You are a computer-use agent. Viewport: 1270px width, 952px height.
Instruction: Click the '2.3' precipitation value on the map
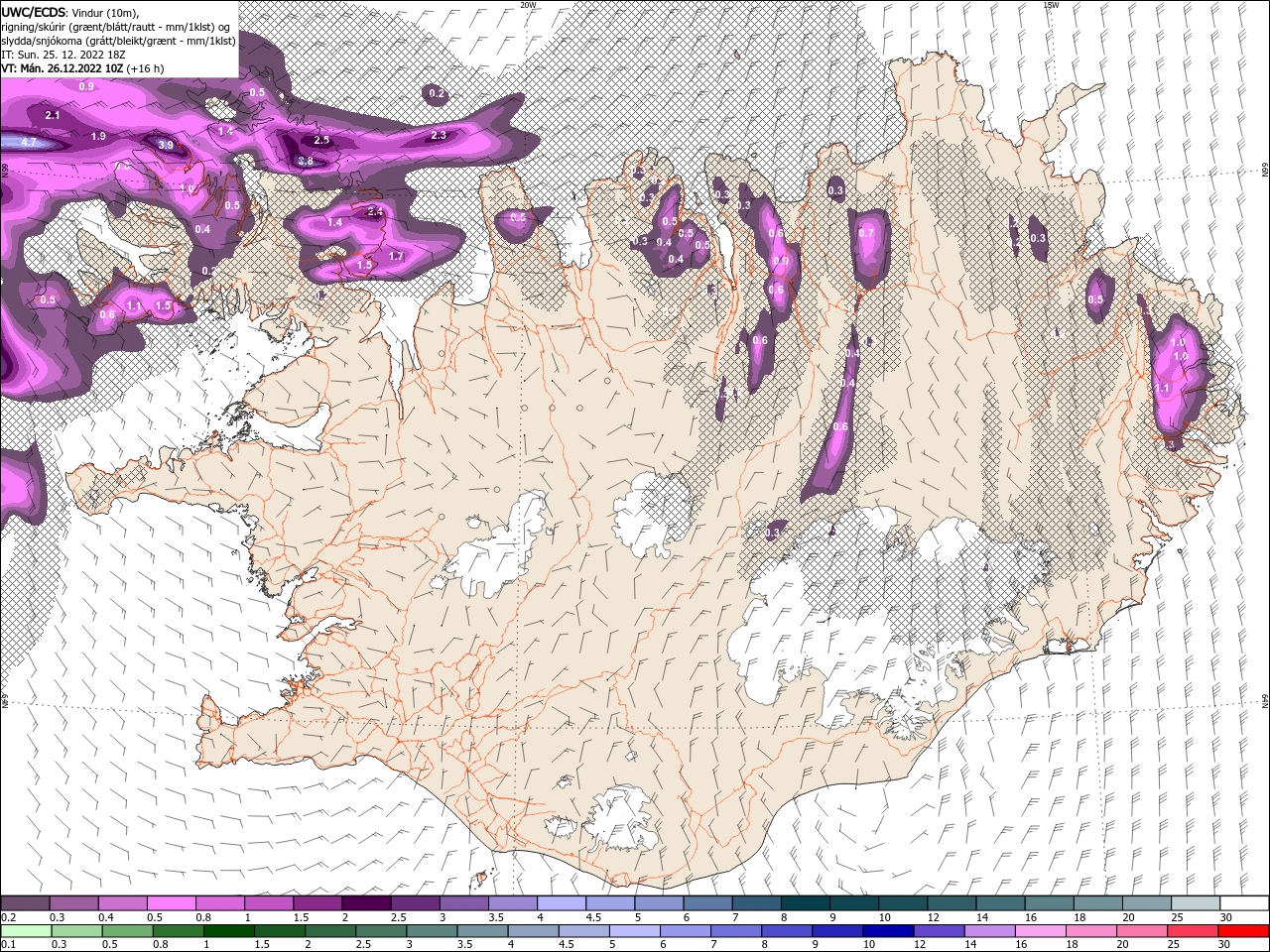point(438,135)
